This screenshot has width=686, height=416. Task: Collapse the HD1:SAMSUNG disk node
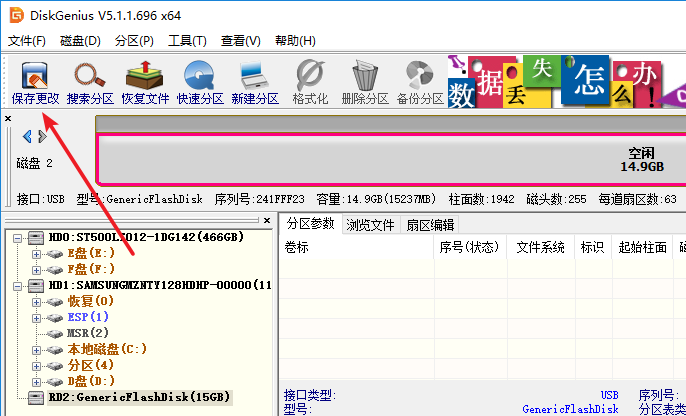pyautogui.click(x=17, y=287)
